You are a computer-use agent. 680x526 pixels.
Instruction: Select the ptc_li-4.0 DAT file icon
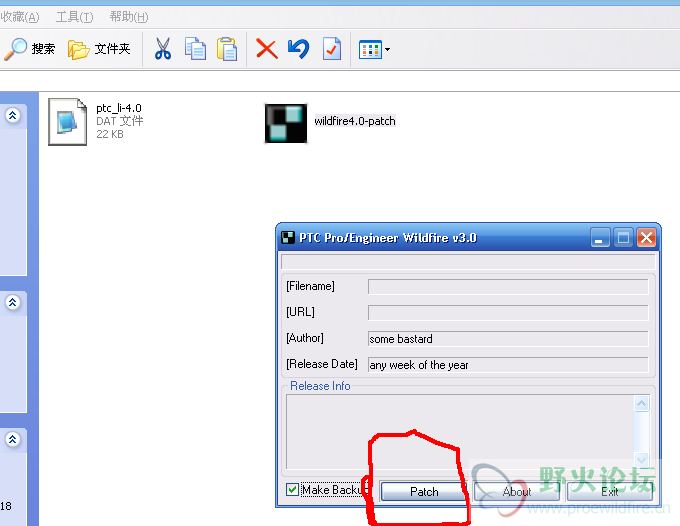(x=68, y=122)
